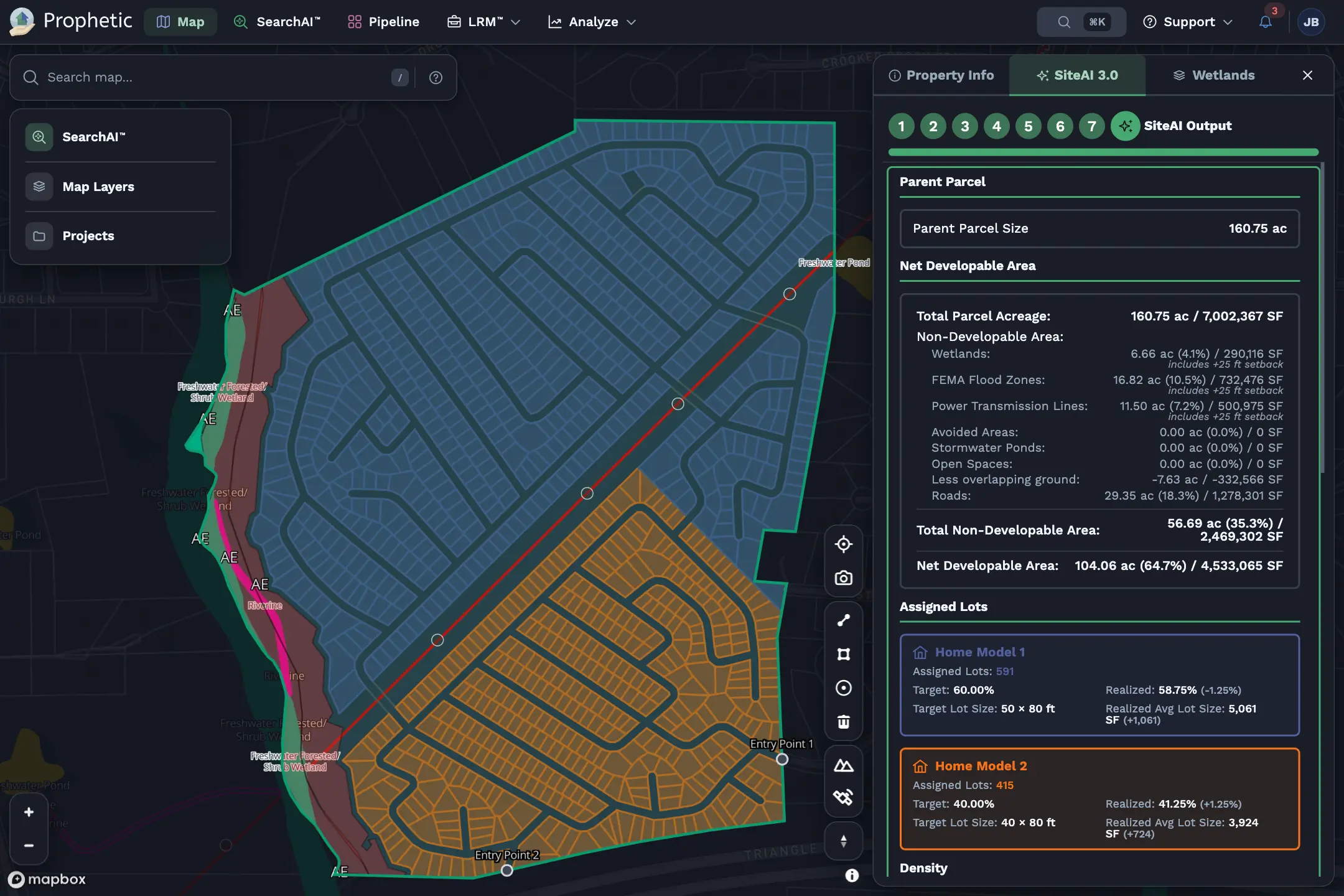Screen dimensions: 1344x896
Task: Expand the Analyze dropdown menu
Action: [x=592, y=22]
